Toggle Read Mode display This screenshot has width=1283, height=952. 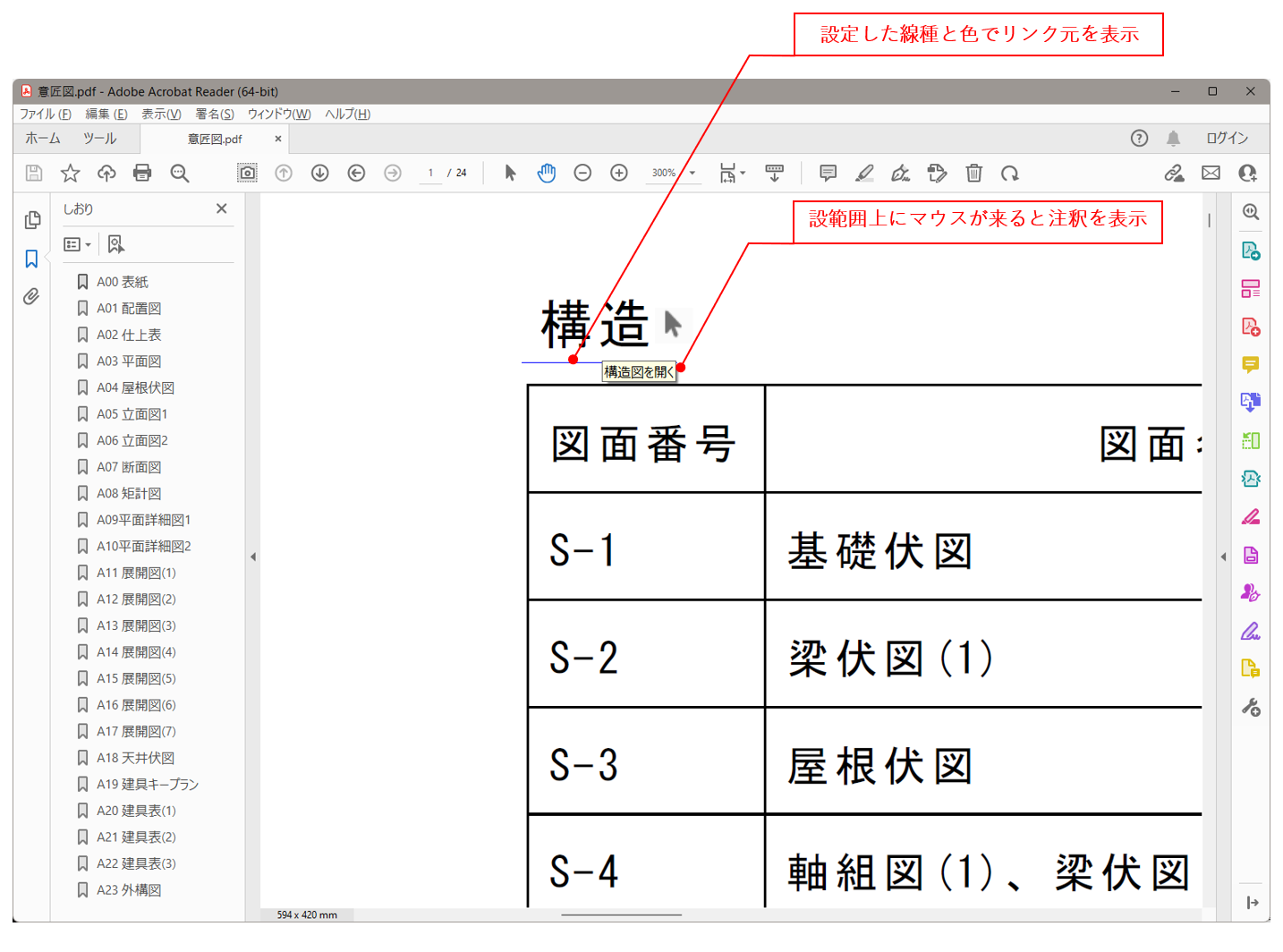pos(775,173)
